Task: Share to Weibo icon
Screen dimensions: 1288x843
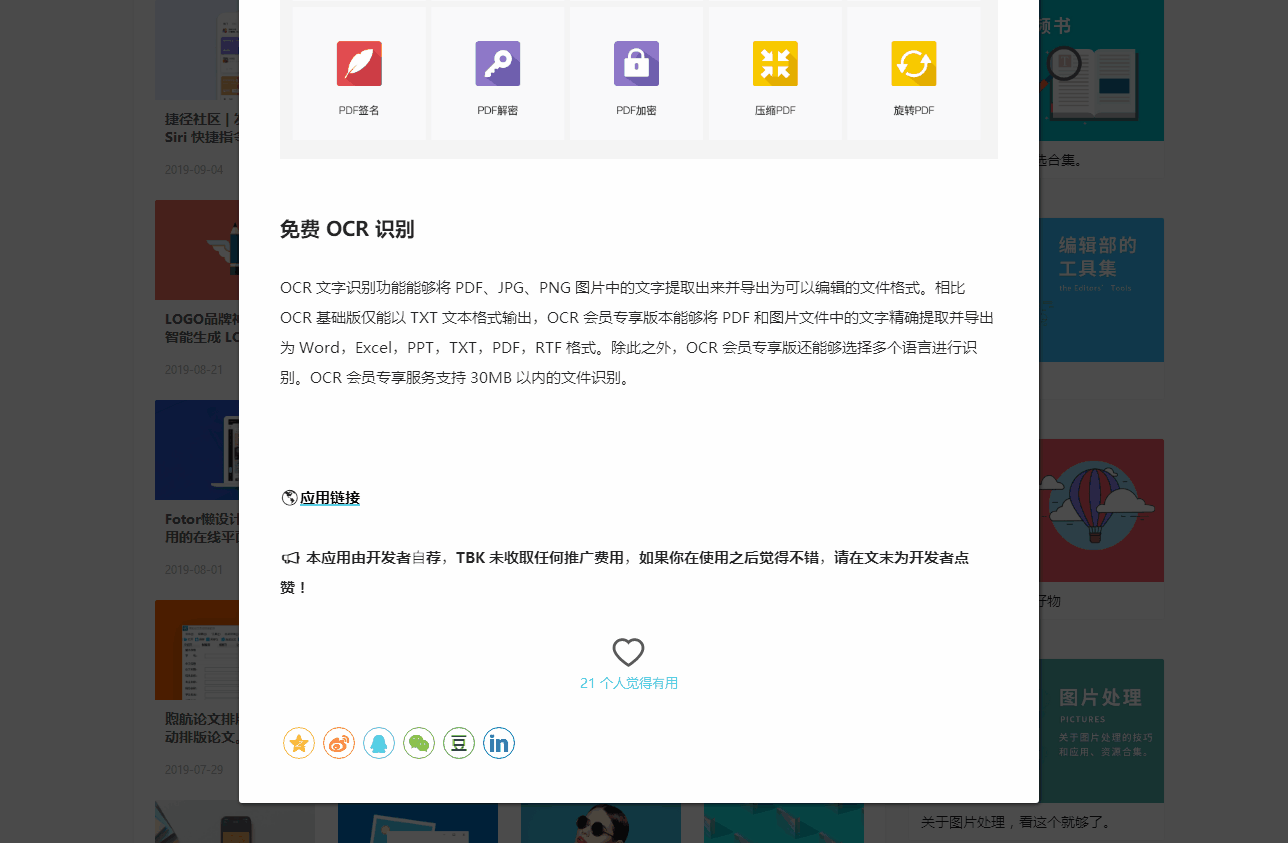Action: tap(339, 743)
